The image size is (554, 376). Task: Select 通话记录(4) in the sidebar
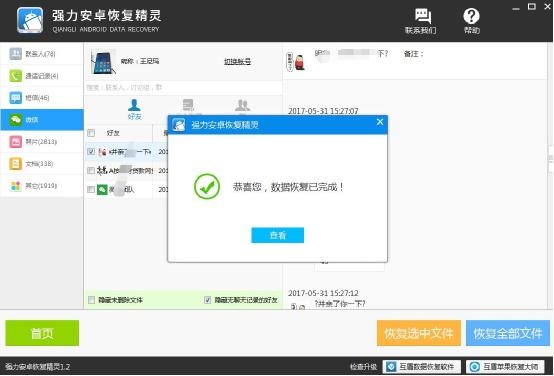click(42, 76)
